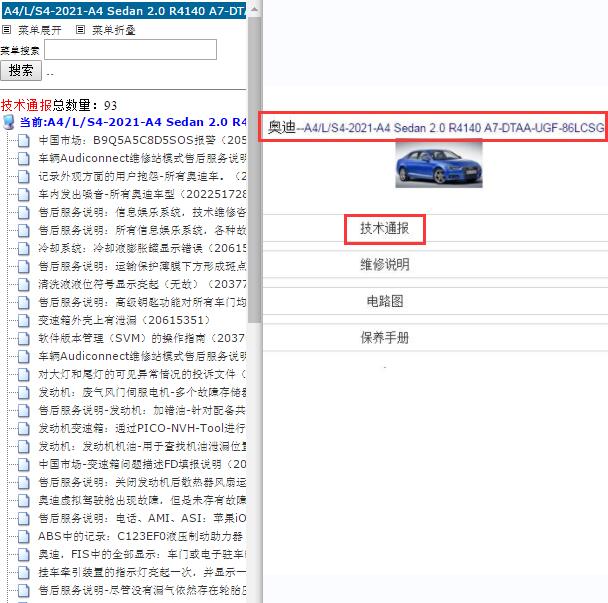This screenshot has width=608, height=603.
Task: Open bulletin 售后服务说明-尽管没有漏气依然存在轮胎
Action: coord(142,590)
